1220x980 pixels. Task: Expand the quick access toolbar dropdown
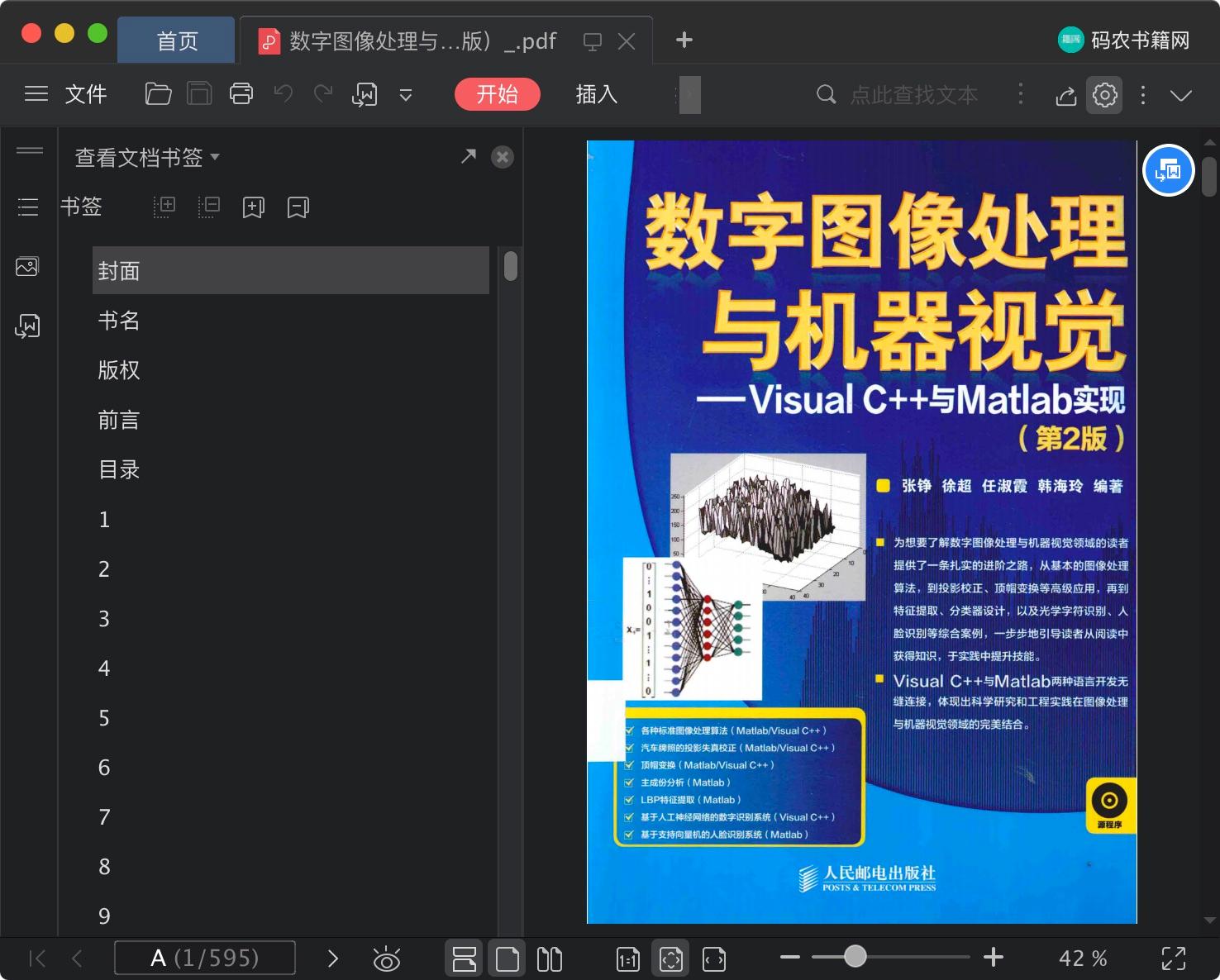[406, 95]
